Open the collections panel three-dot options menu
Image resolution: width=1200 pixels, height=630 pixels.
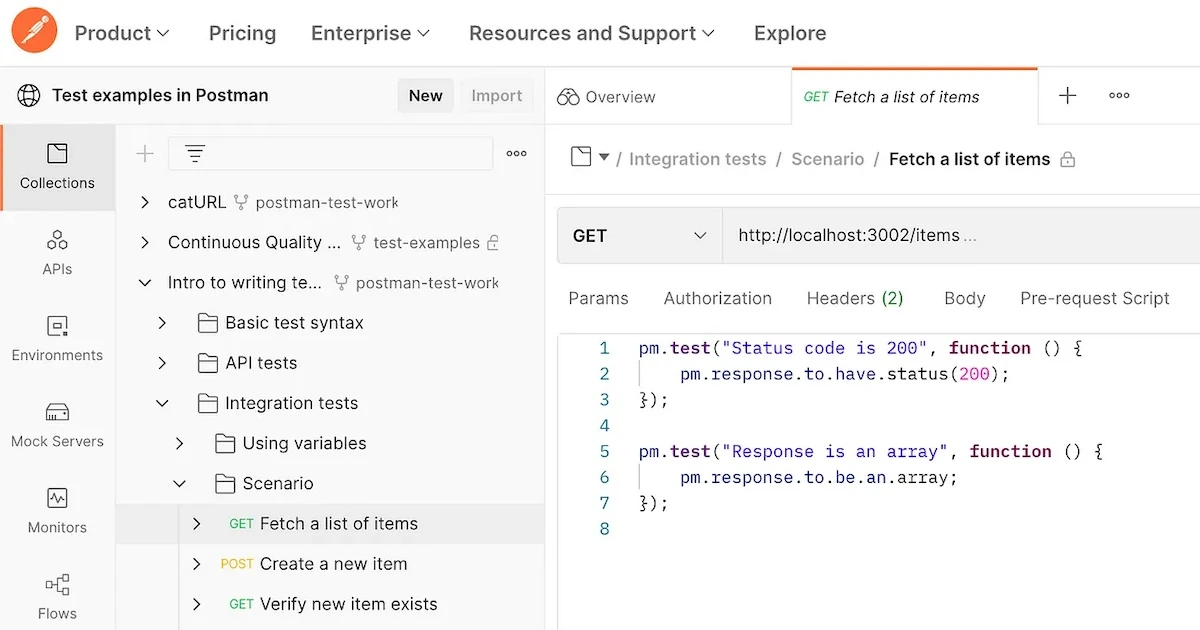pyautogui.click(x=516, y=154)
